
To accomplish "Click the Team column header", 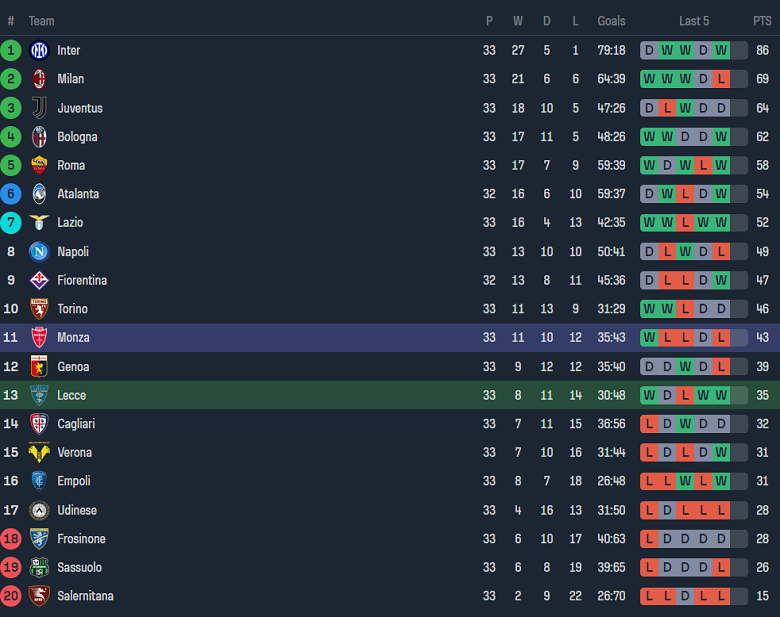I will 42,21.
